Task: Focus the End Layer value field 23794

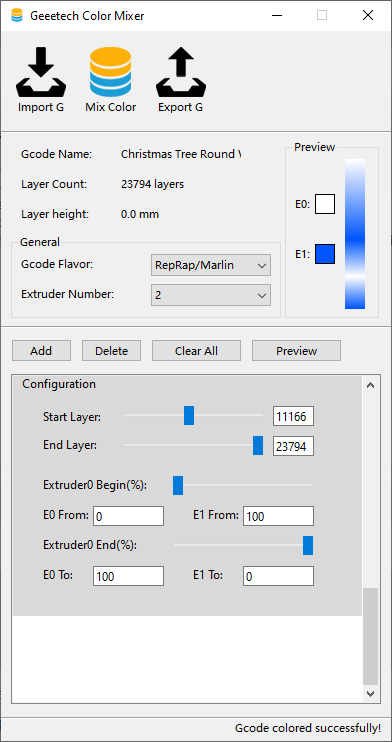Action: [293, 446]
